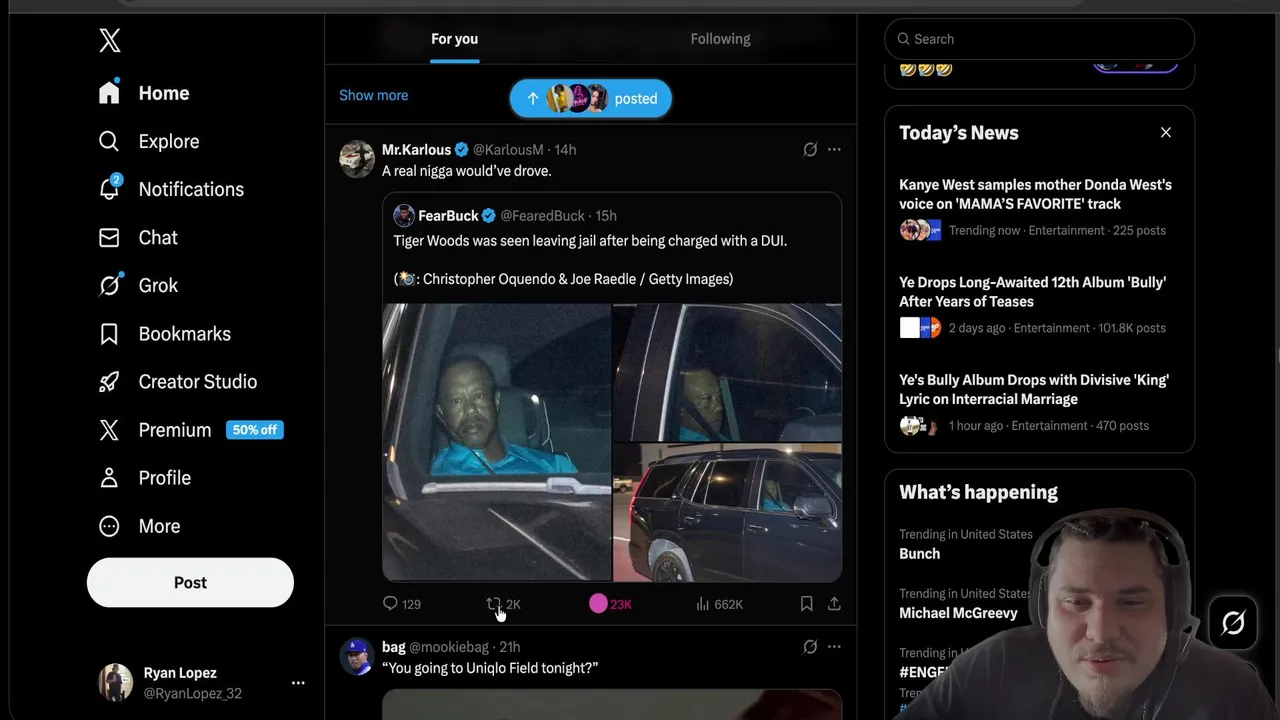
Task: Toggle bookmark on Mr.Karlous post
Action: 806,604
